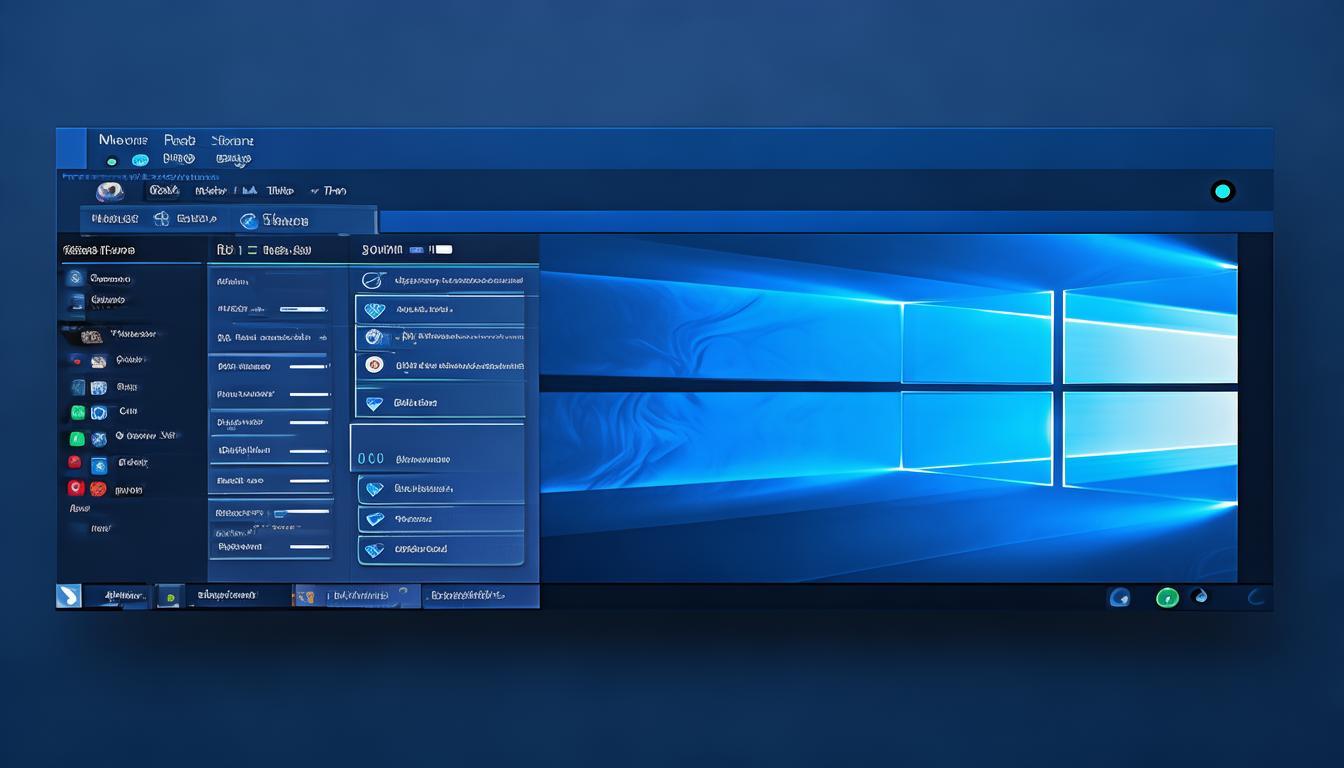Open the first menu in the title bar
The width and height of the screenshot is (1344, 768).
coord(123,141)
